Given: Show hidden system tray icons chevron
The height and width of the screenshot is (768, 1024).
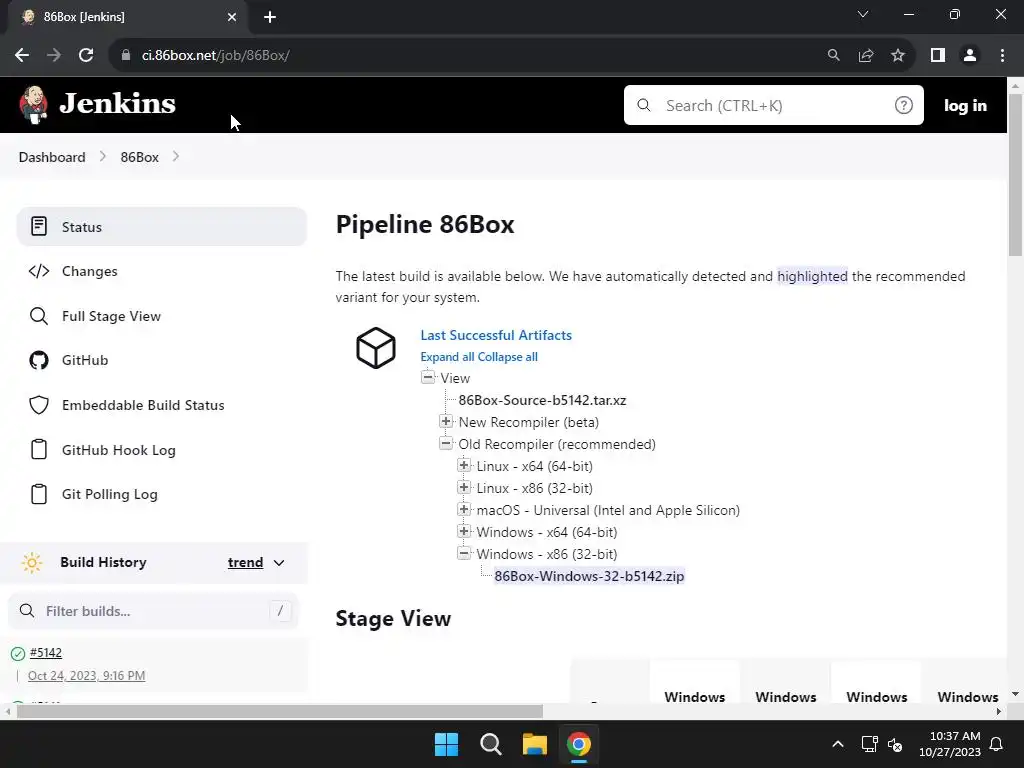Looking at the screenshot, I should [838, 744].
